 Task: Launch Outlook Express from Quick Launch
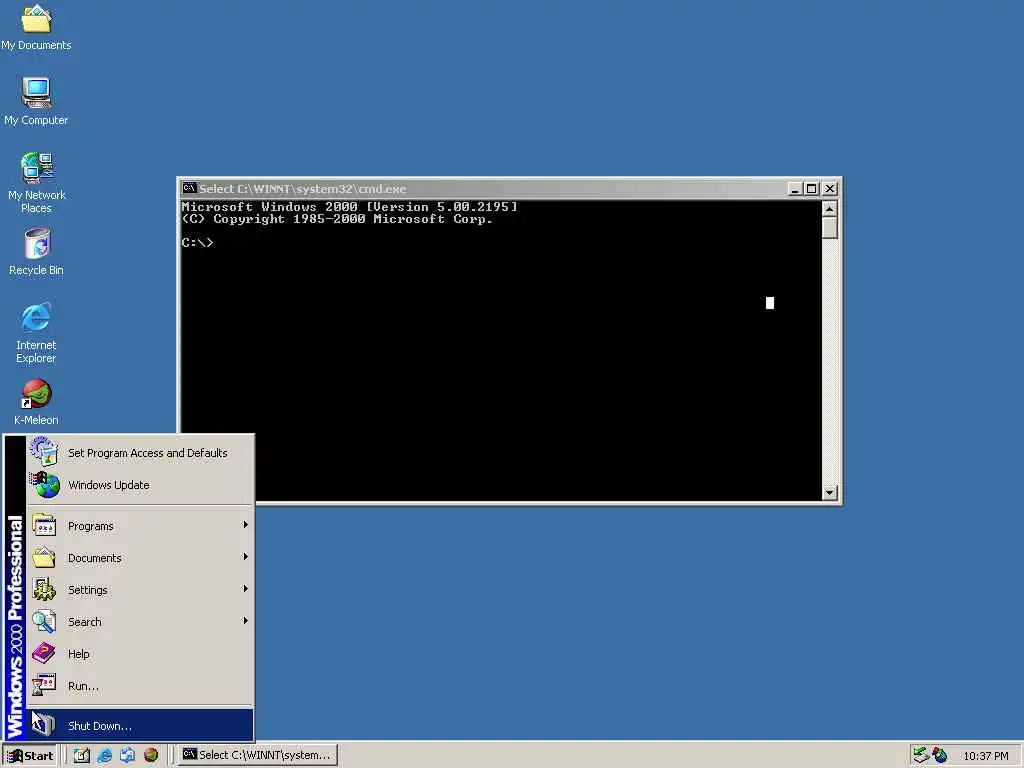(127, 755)
